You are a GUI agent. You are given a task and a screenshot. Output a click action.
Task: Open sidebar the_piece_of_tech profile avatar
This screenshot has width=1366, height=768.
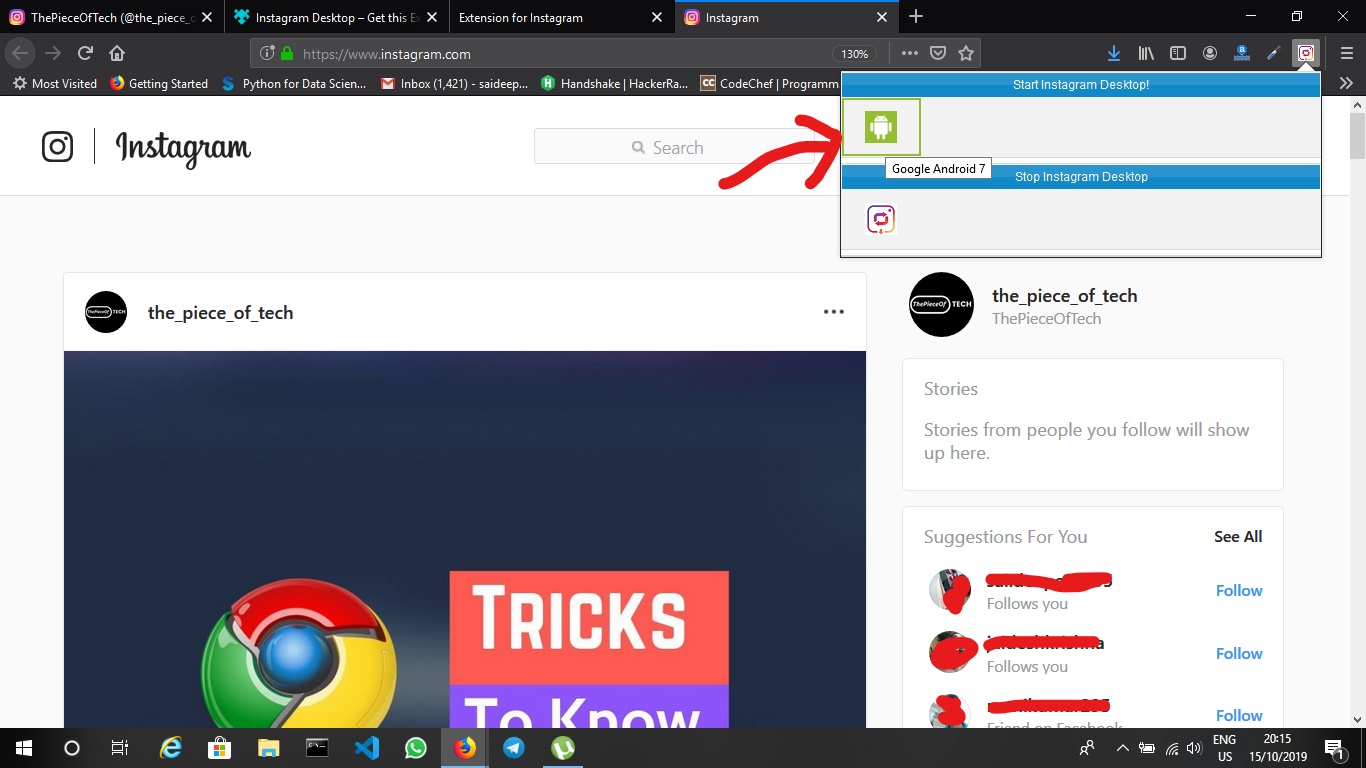pos(941,304)
